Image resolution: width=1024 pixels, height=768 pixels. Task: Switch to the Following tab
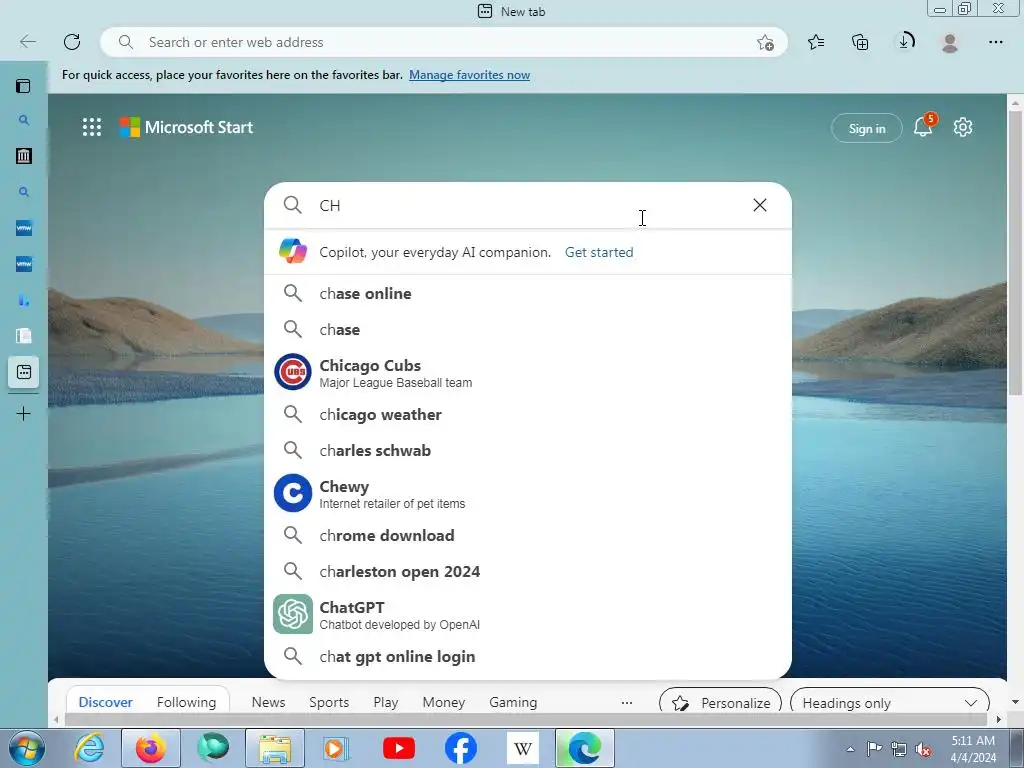pos(186,702)
